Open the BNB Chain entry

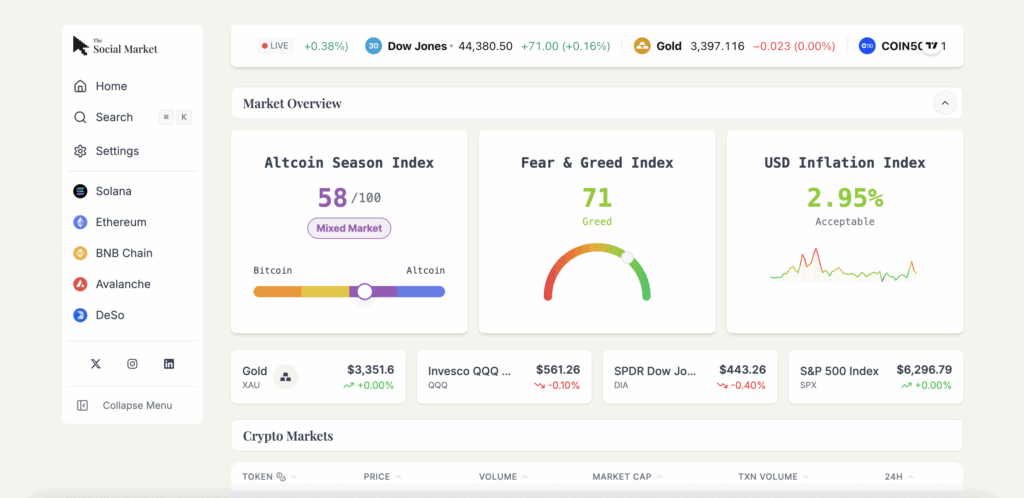pyautogui.click(x=123, y=253)
